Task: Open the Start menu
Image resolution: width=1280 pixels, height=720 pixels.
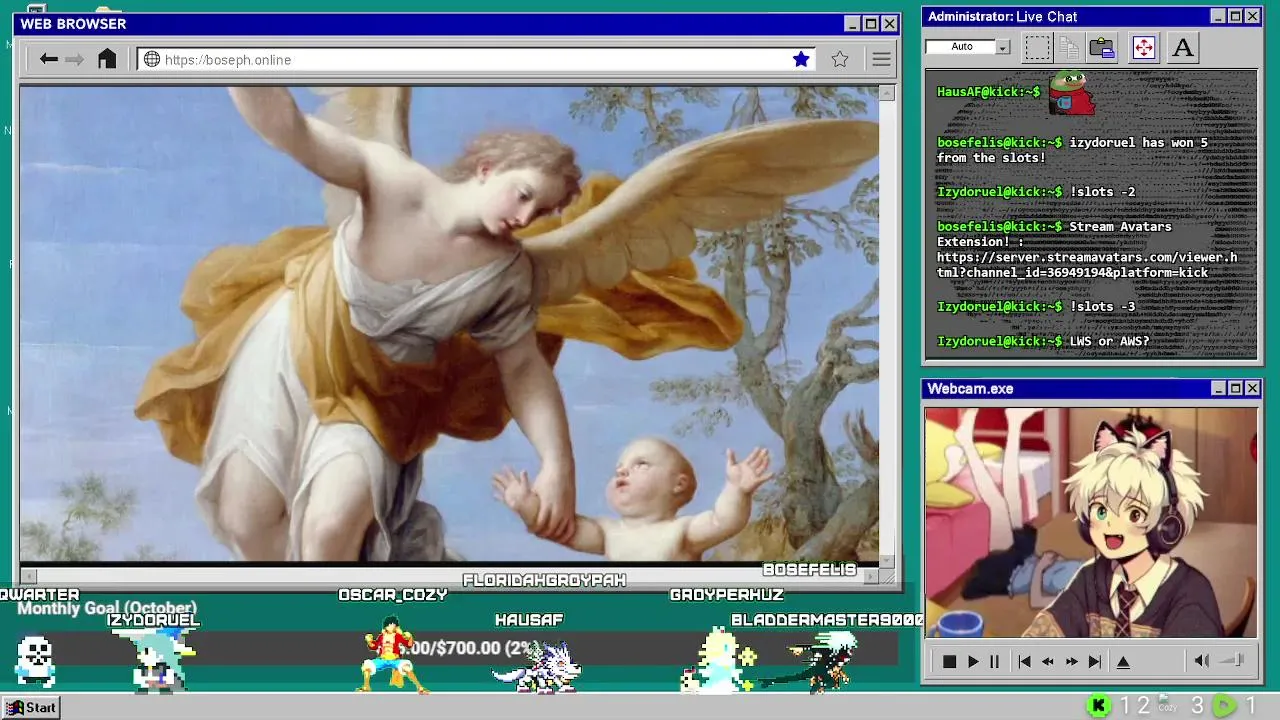Action: click(30, 707)
